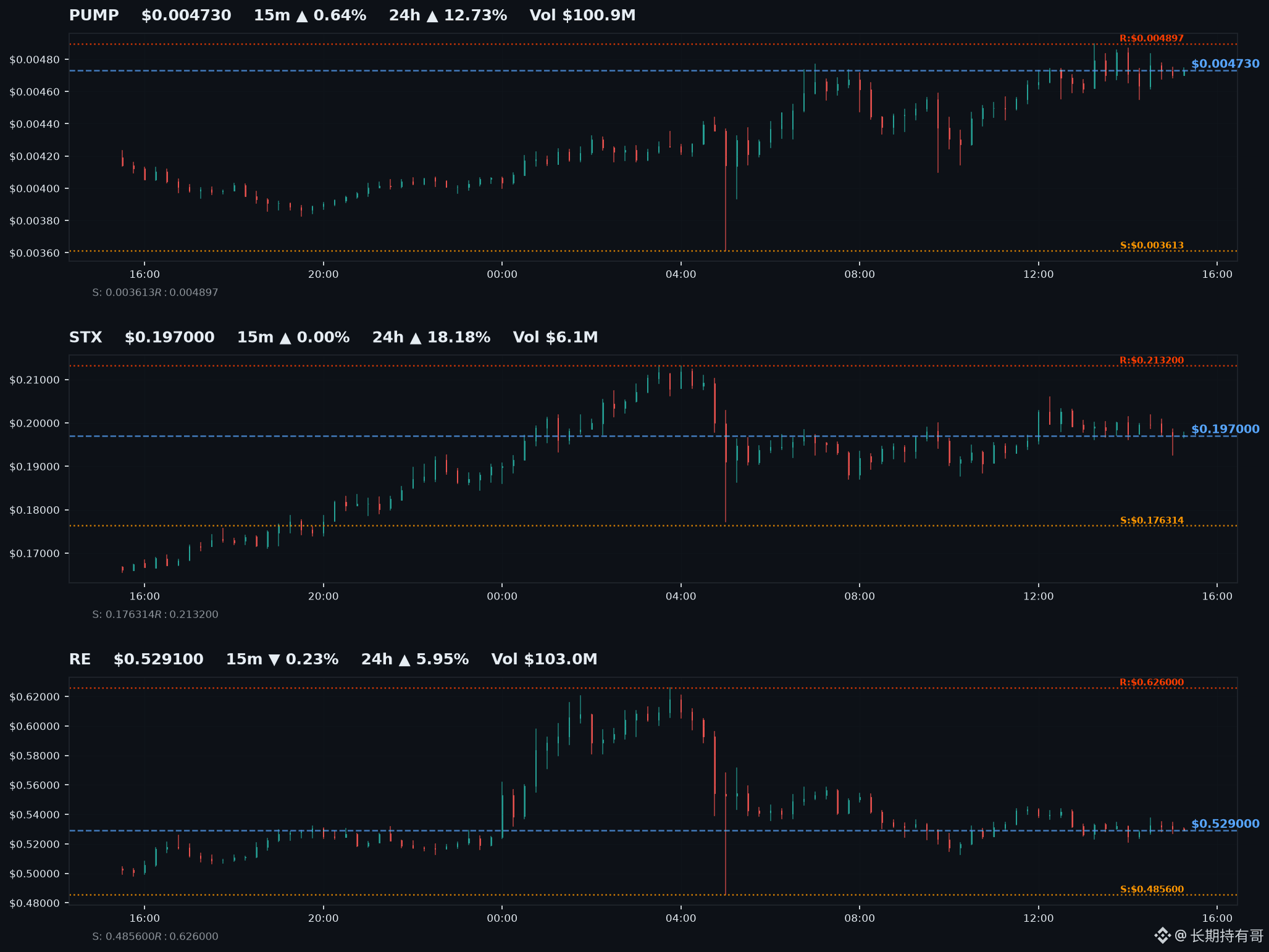This screenshot has height=952, width=1269.
Task: Click RE 24h change 5.95%
Action: tap(415, 659)
